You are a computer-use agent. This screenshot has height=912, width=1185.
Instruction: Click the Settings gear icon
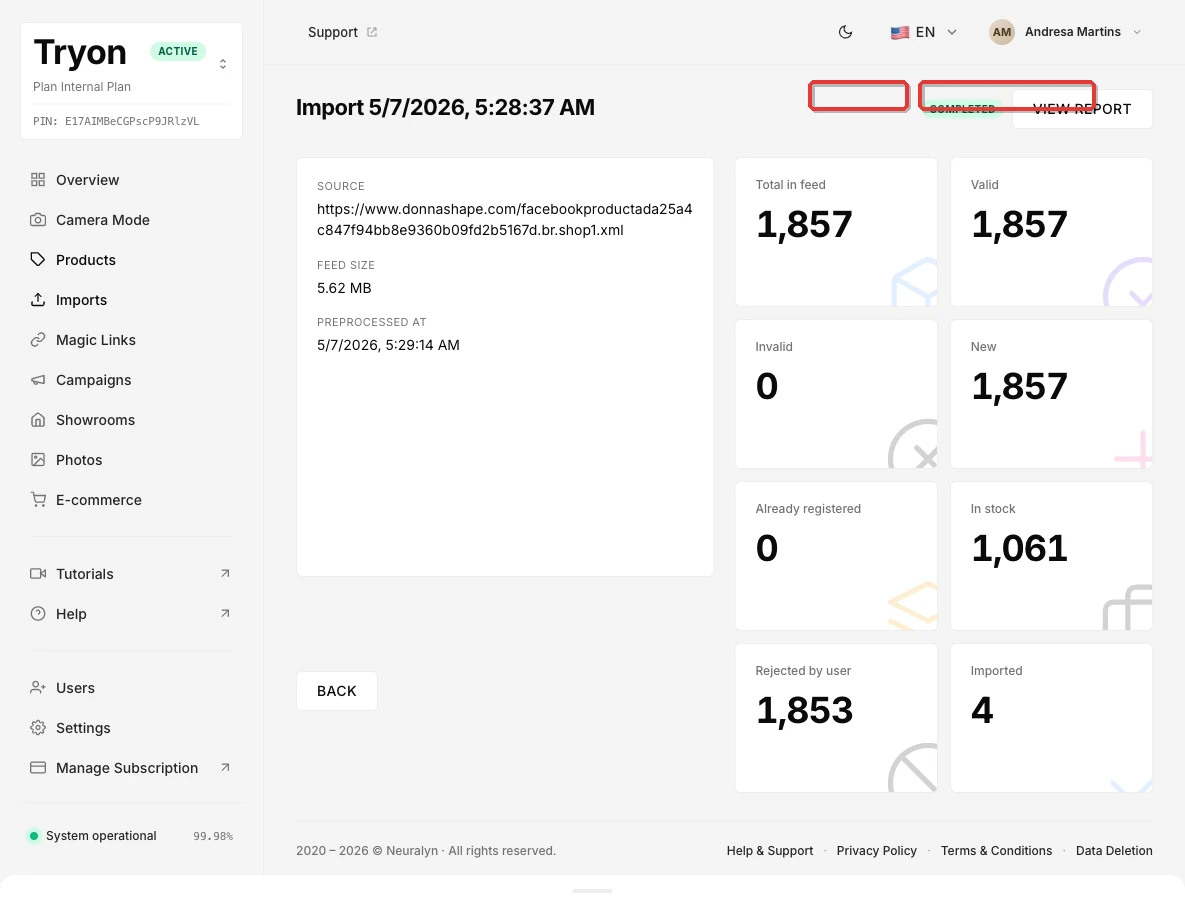[x=38, y=728]
